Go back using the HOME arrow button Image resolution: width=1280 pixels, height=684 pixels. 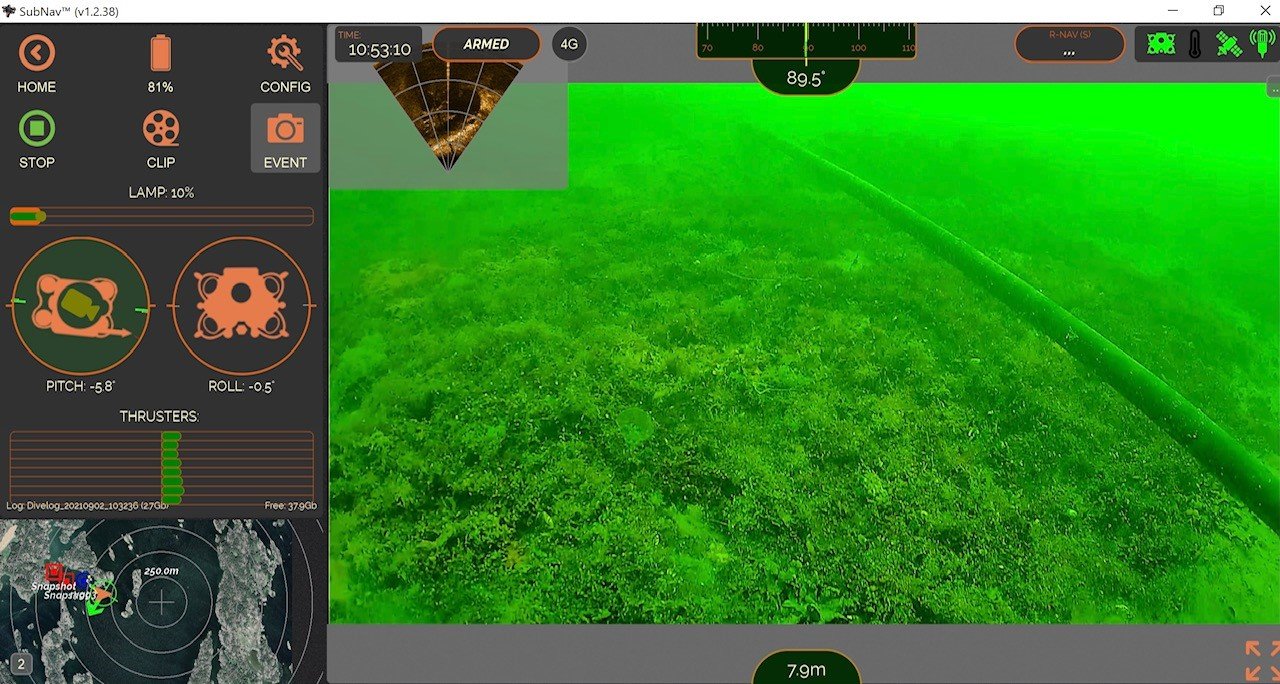coord(37,53)
